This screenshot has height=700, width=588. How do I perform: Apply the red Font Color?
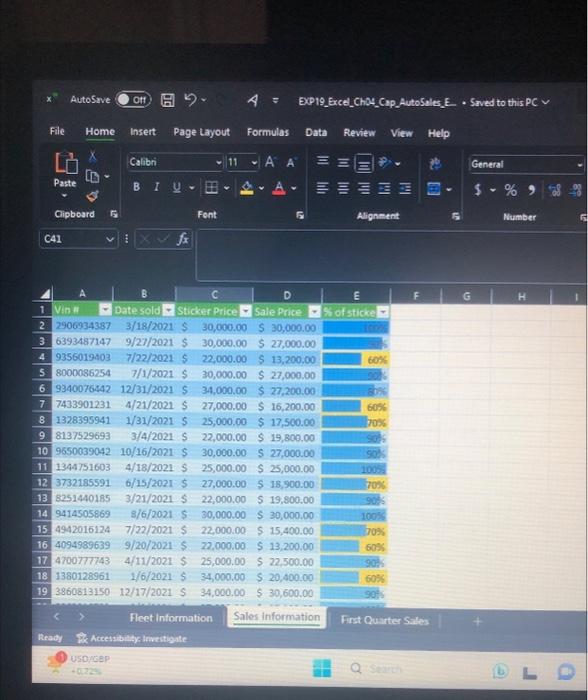click(x=279, y=188)
